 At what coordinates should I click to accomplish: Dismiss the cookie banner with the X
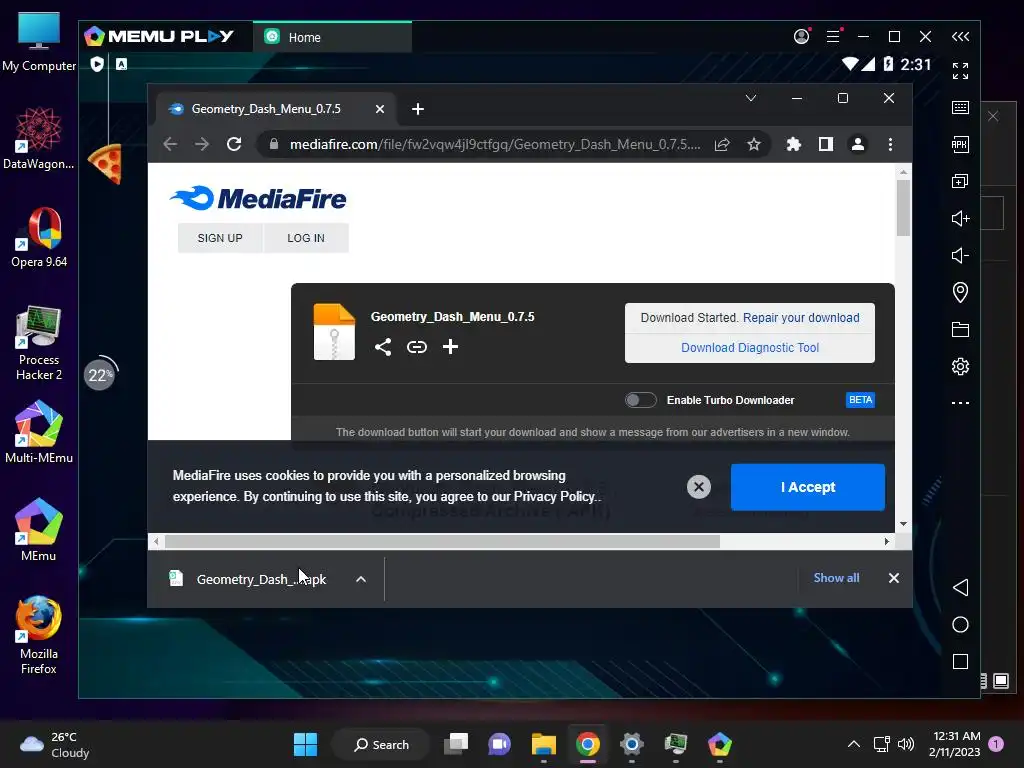coord(699,487)
